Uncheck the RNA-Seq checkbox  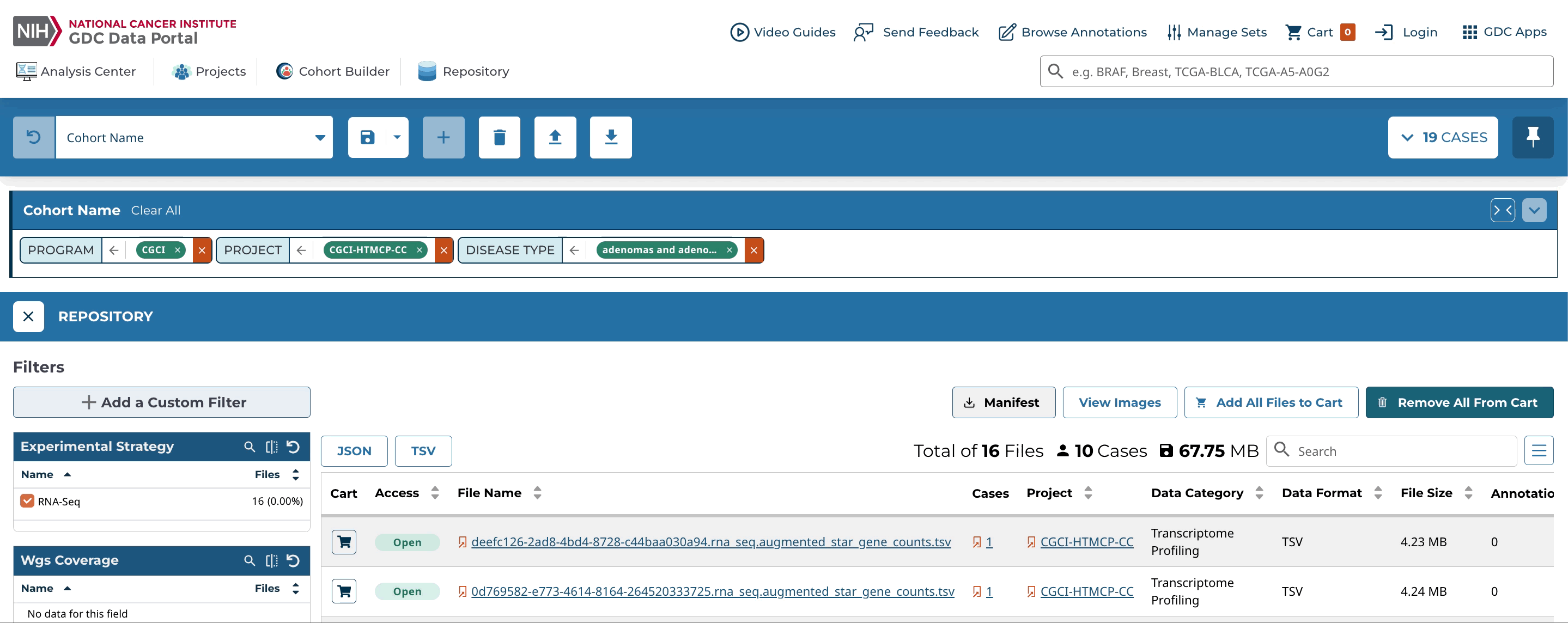pos(27,500)
